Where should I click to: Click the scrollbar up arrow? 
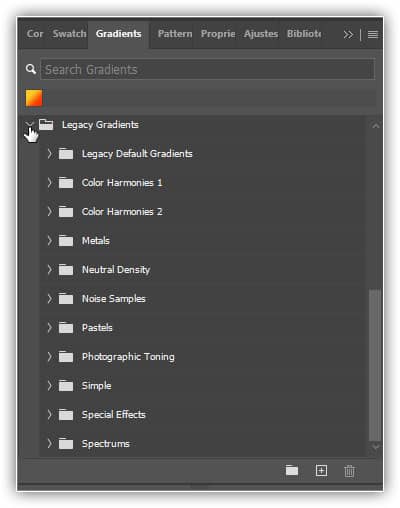pos(376,126)
